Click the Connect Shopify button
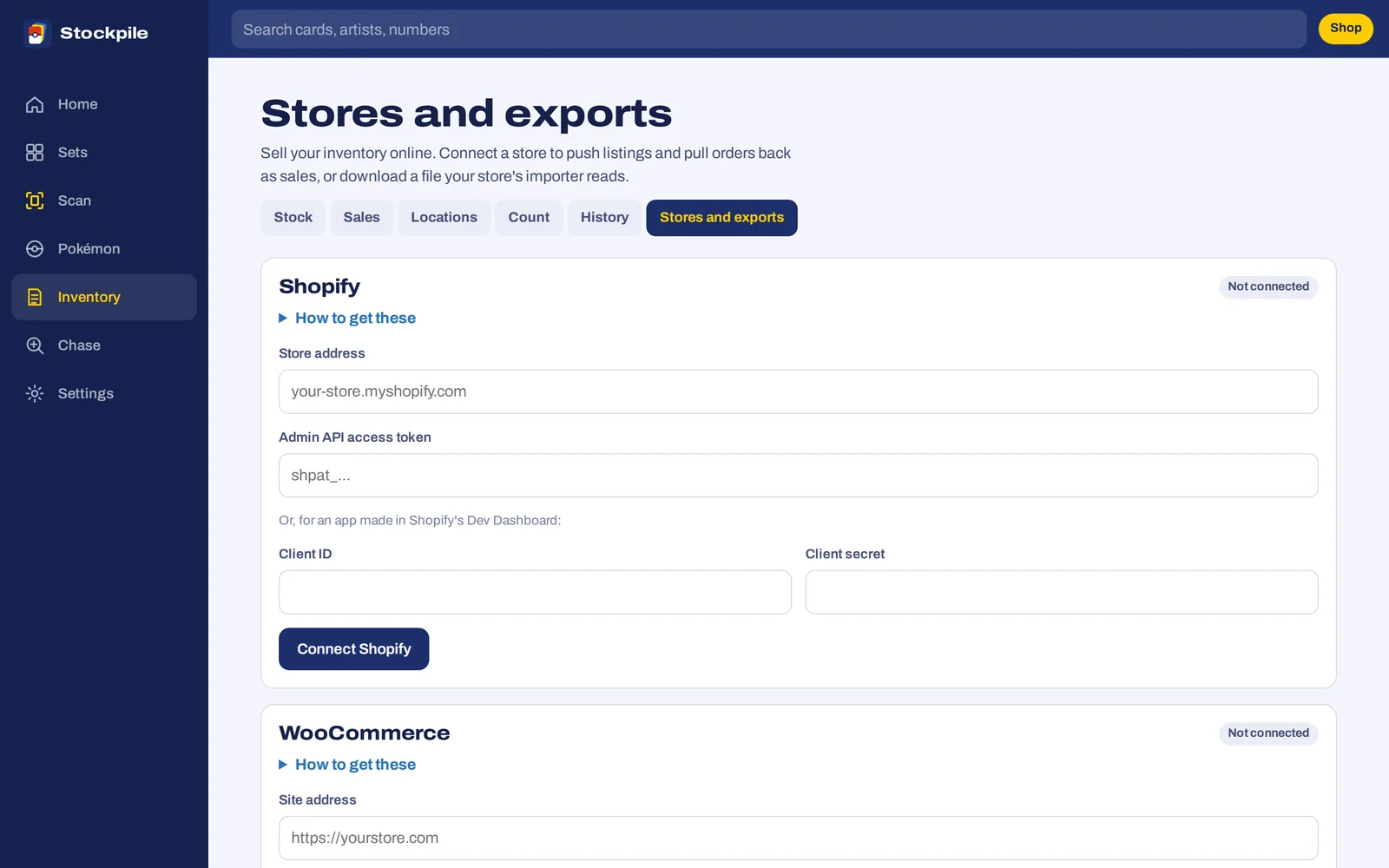The width and height of the screenshot is (1389, 868). point(353,649)
